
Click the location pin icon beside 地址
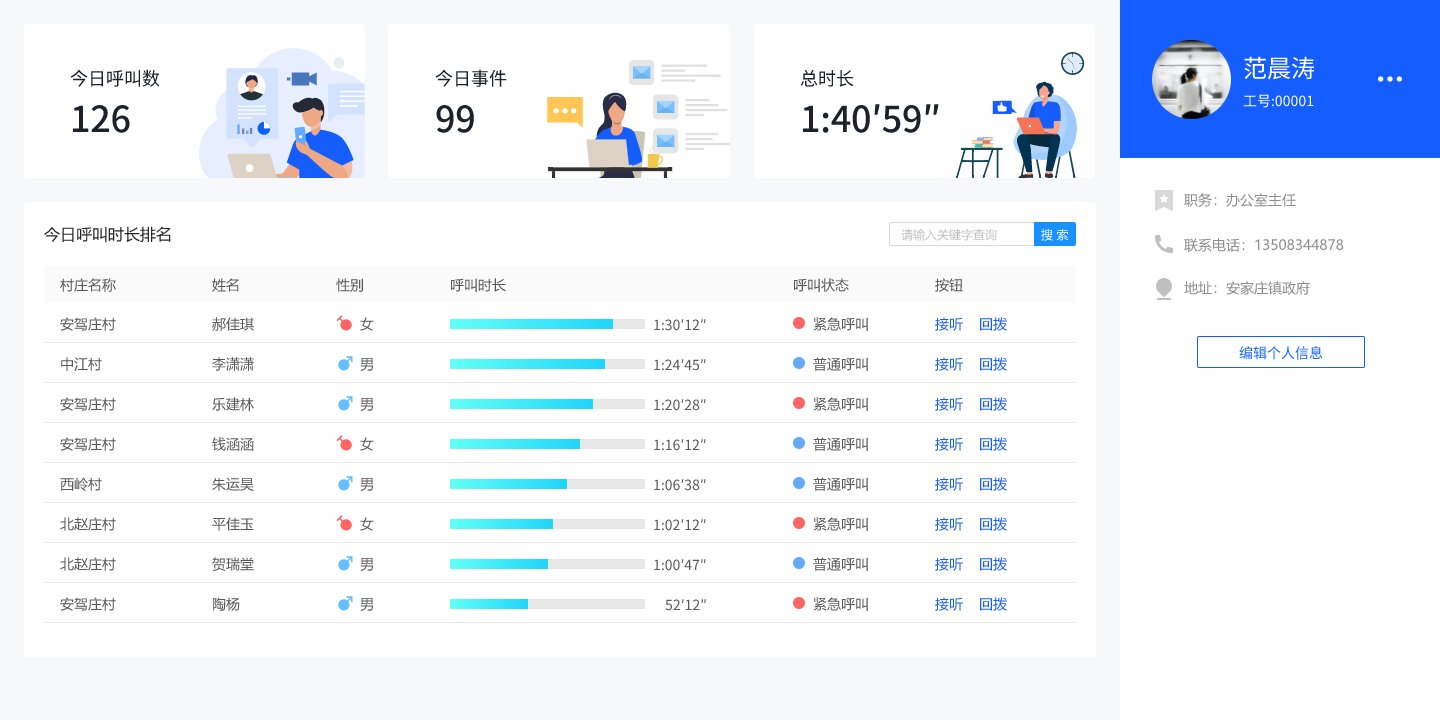pyautogui.click(x=1163, y=288)
